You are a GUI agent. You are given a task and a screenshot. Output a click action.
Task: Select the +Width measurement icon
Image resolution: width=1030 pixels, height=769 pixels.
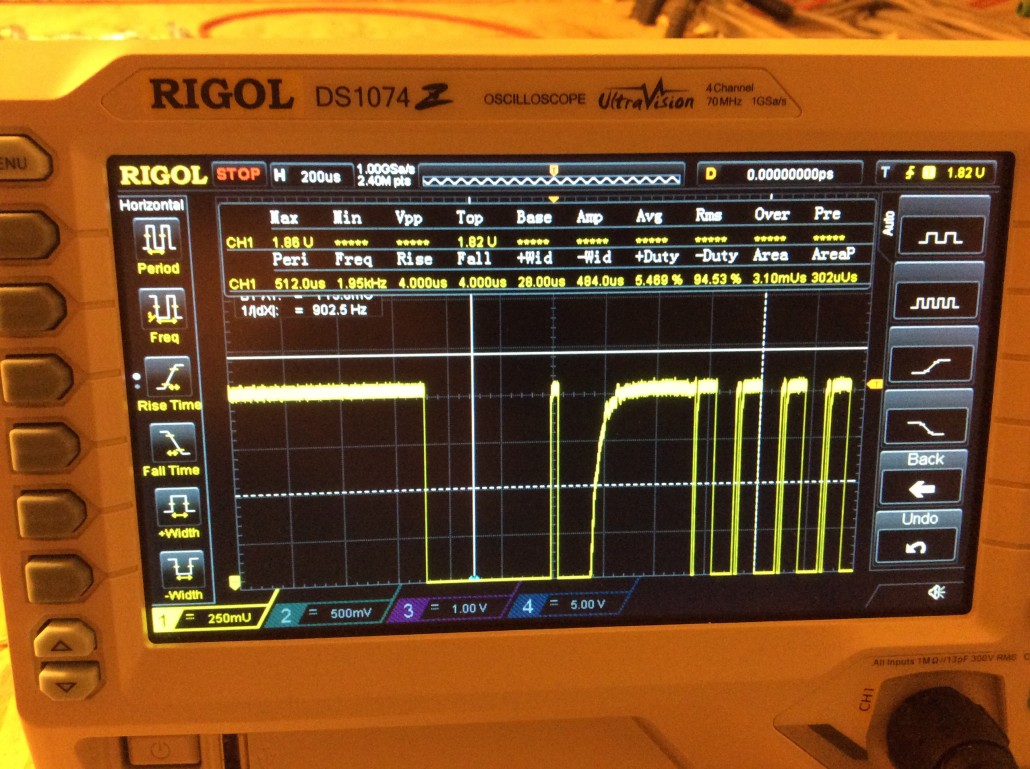177,506
